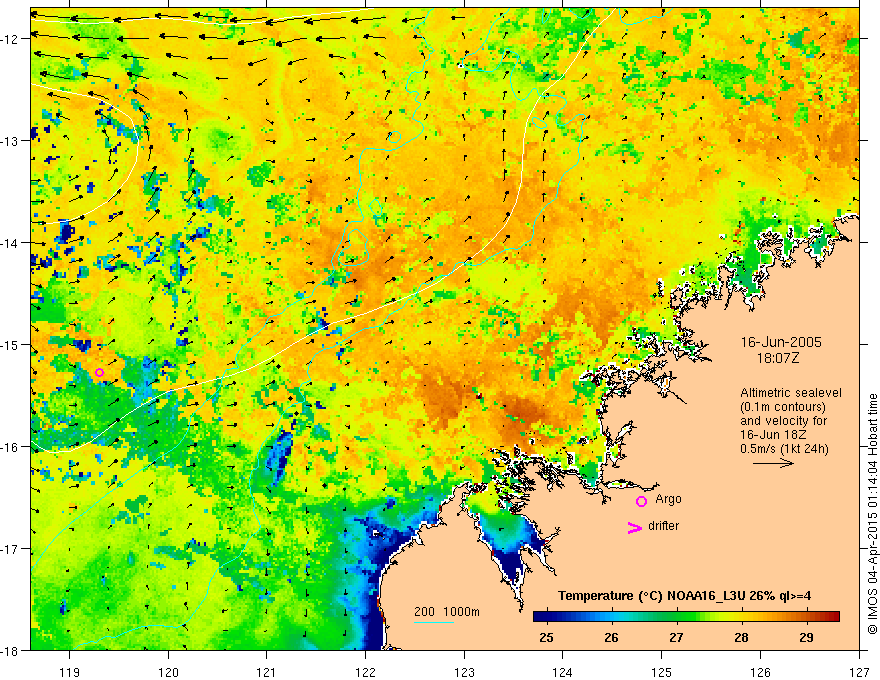
Task: Click the latitude axis label '-18'
Action: (11, 650)
